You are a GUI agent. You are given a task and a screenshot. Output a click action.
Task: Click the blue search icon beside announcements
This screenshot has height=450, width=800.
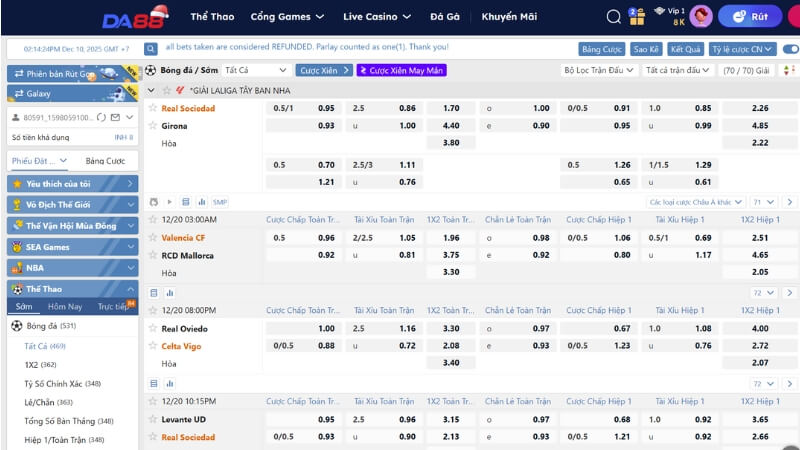[151, 49]
